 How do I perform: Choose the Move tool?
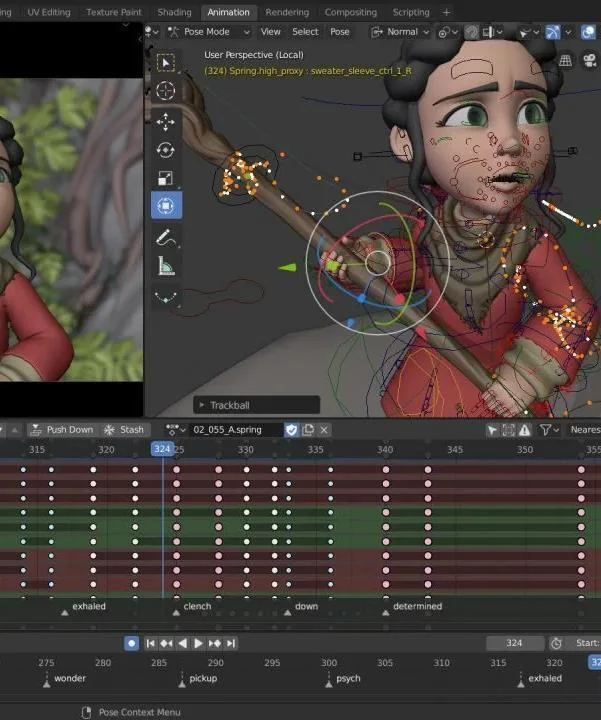[x=166, y=122]
